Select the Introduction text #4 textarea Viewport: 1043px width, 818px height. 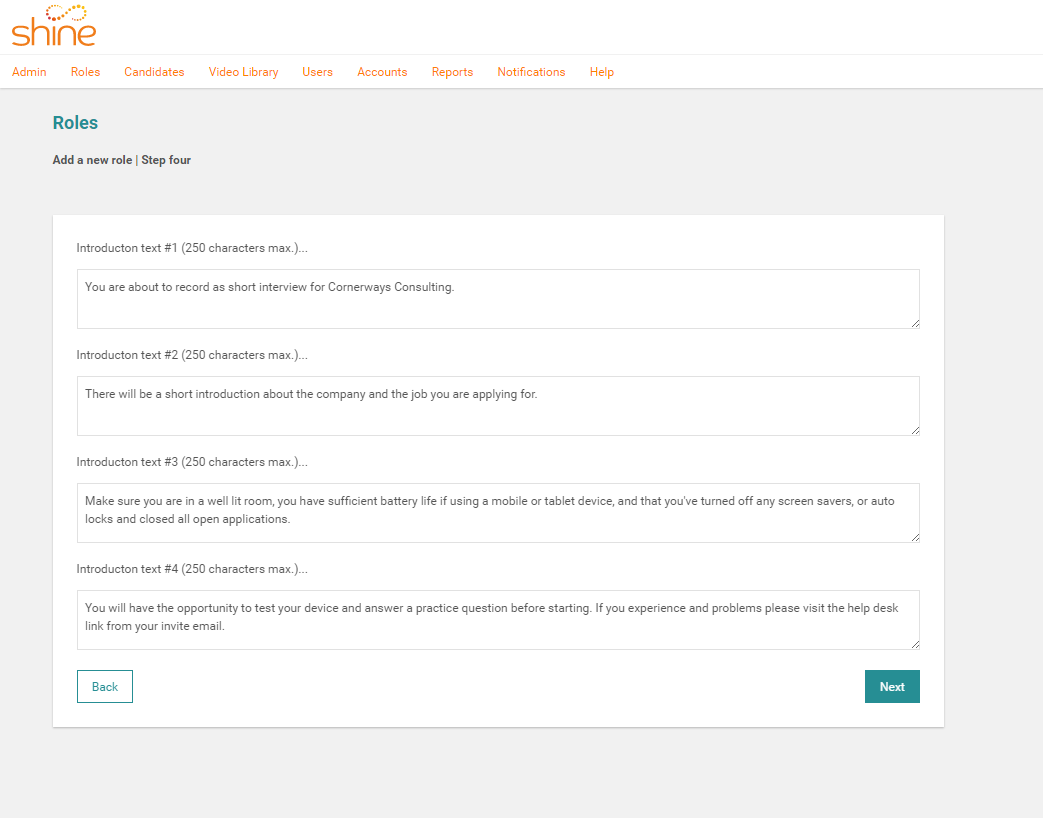(x=497, y=619)
